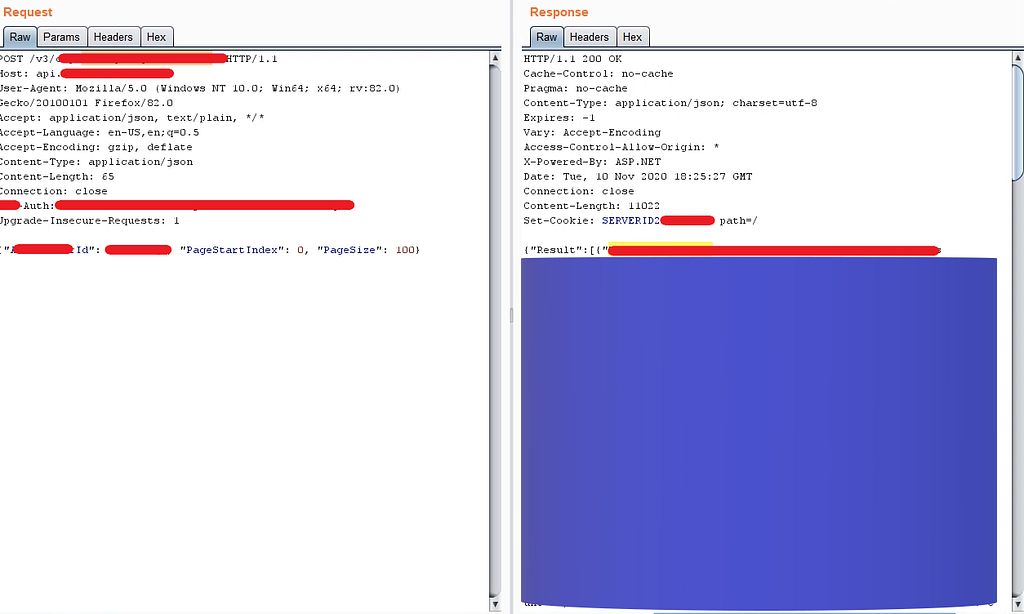Click the response 'Connection: close' line
The width and height of the screenshot is (1024, 614).
579,191
